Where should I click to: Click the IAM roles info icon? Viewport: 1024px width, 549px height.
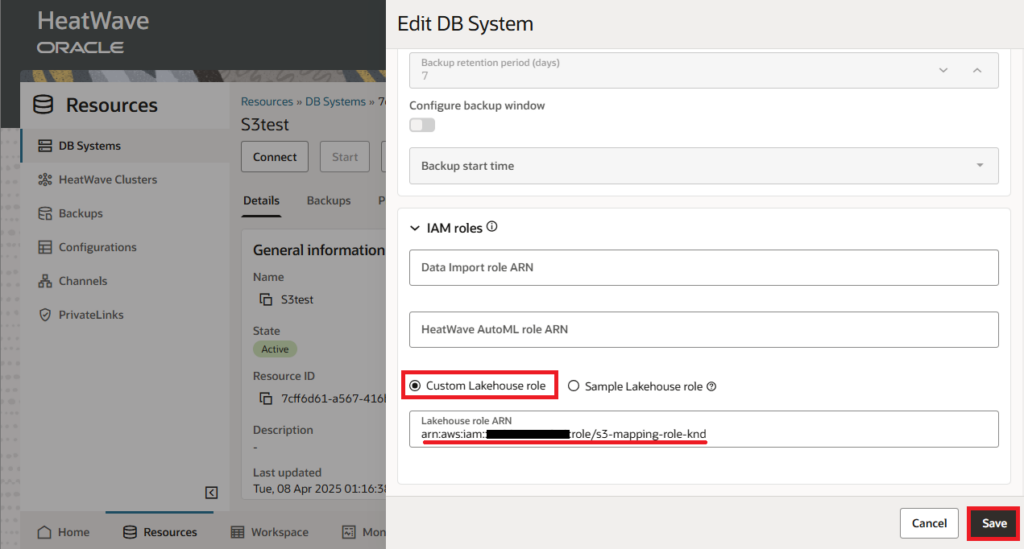[492, 227]
